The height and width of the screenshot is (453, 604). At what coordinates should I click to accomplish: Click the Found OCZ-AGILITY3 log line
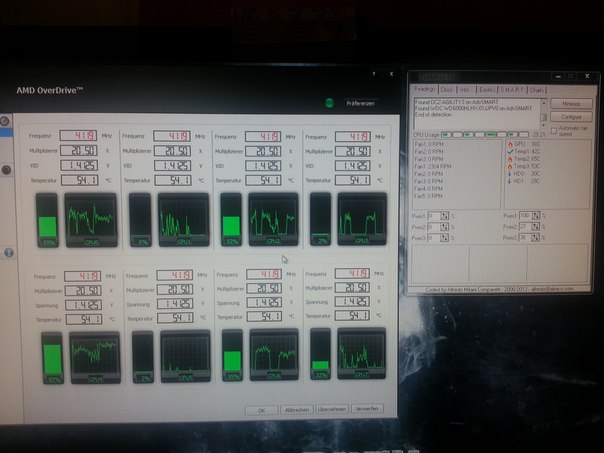456,102
